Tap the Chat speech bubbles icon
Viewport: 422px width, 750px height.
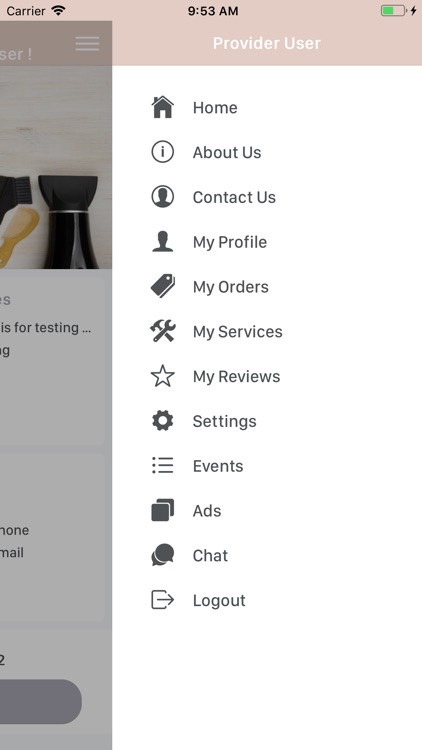[163, 555]
